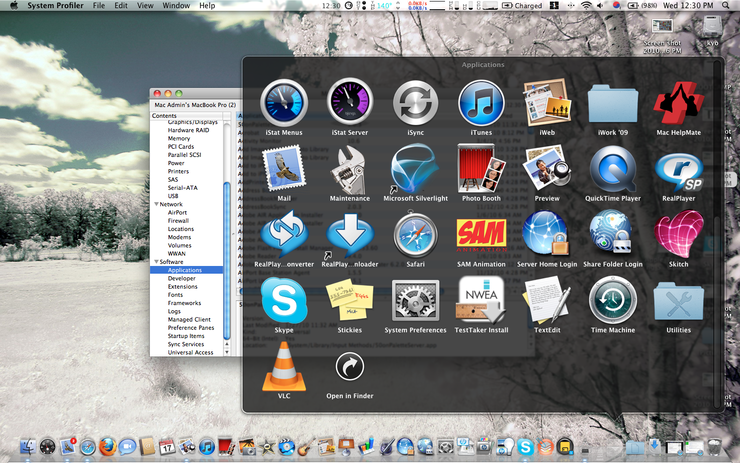Select Extensions in the Software list
This screenshot has width=740, height=463.
pos(182,286)
